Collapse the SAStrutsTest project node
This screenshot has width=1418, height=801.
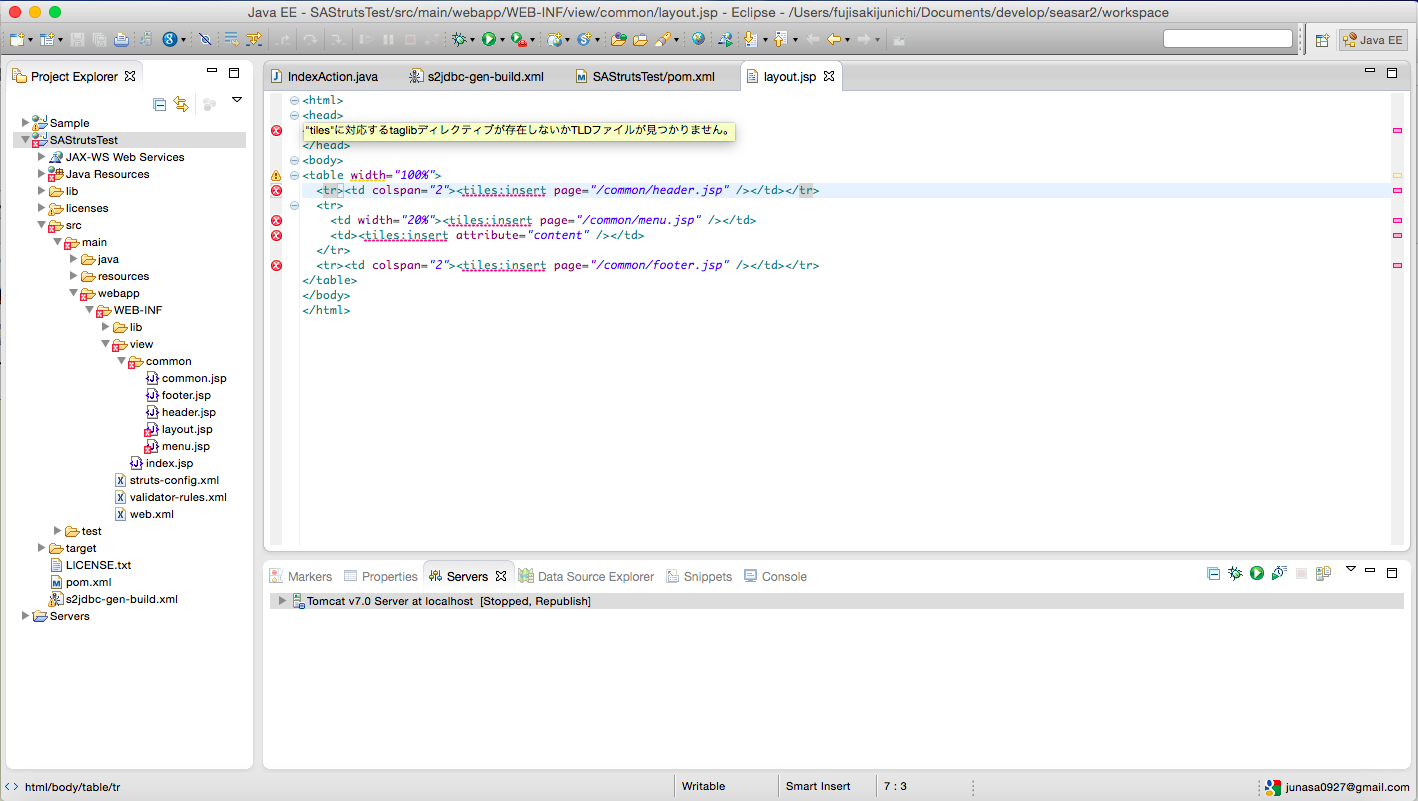pyautogui.click(x=25, y=140)
